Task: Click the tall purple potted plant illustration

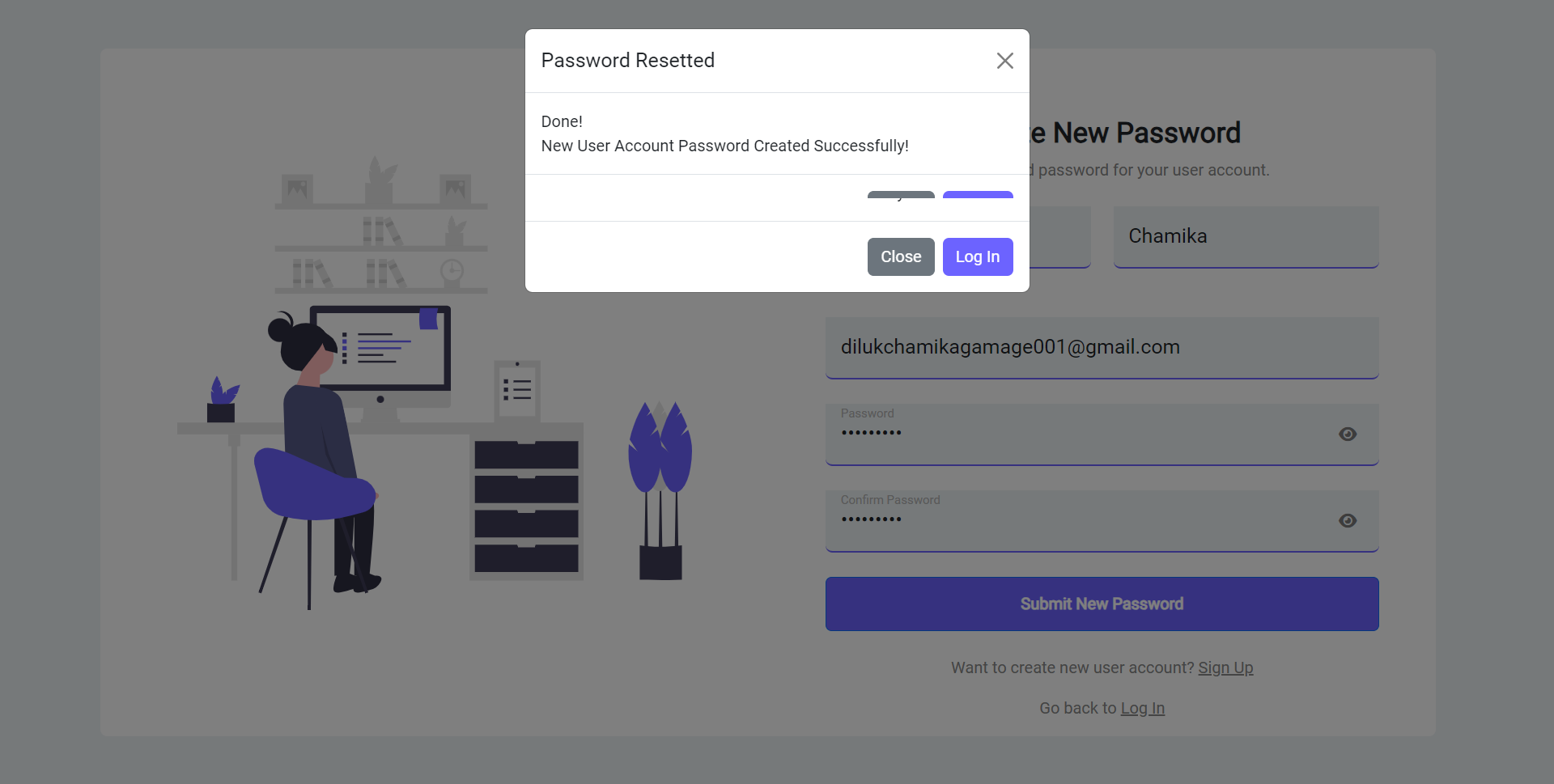Action: 660,490
